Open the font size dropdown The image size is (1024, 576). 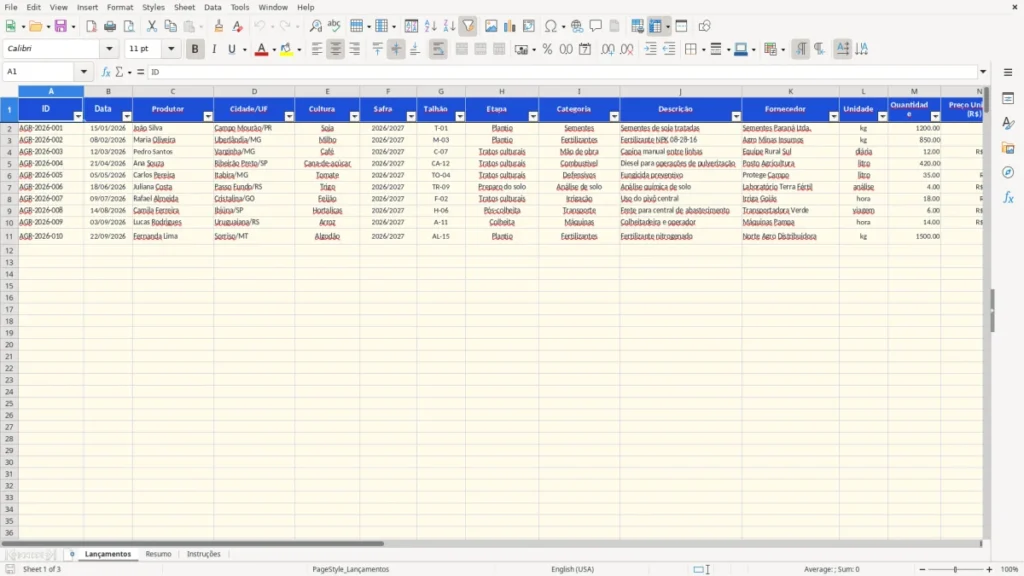[171, 49]
